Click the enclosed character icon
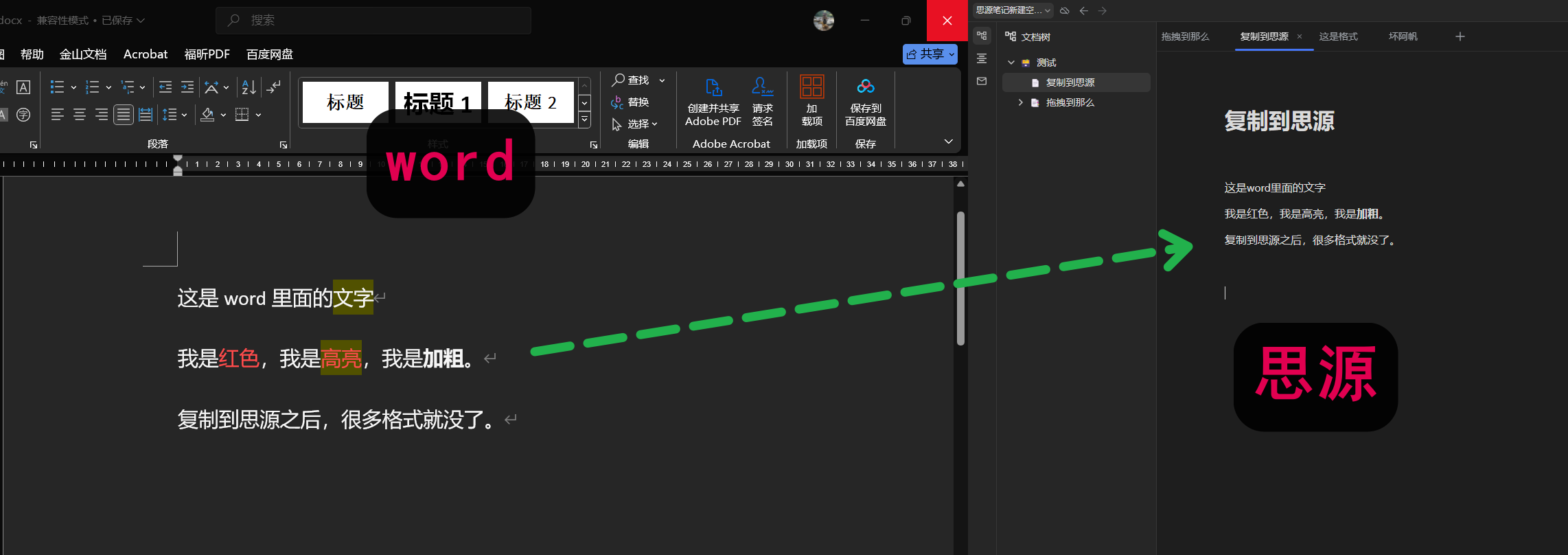Screen dimensions: 1568x555 click(x=23, y=115)
